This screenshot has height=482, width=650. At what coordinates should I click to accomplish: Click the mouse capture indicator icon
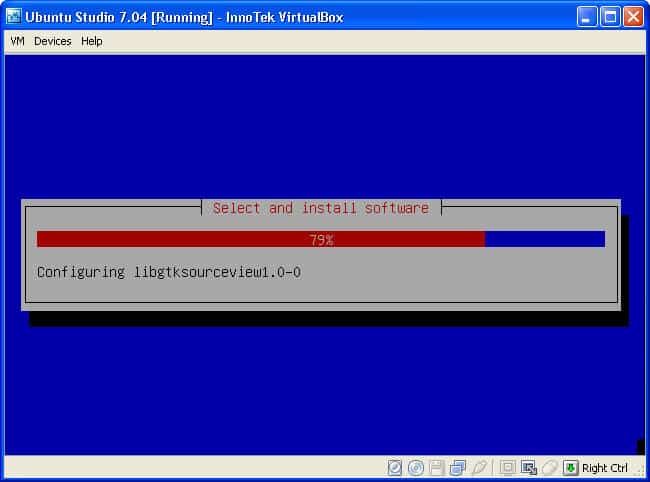coord(550,467)
